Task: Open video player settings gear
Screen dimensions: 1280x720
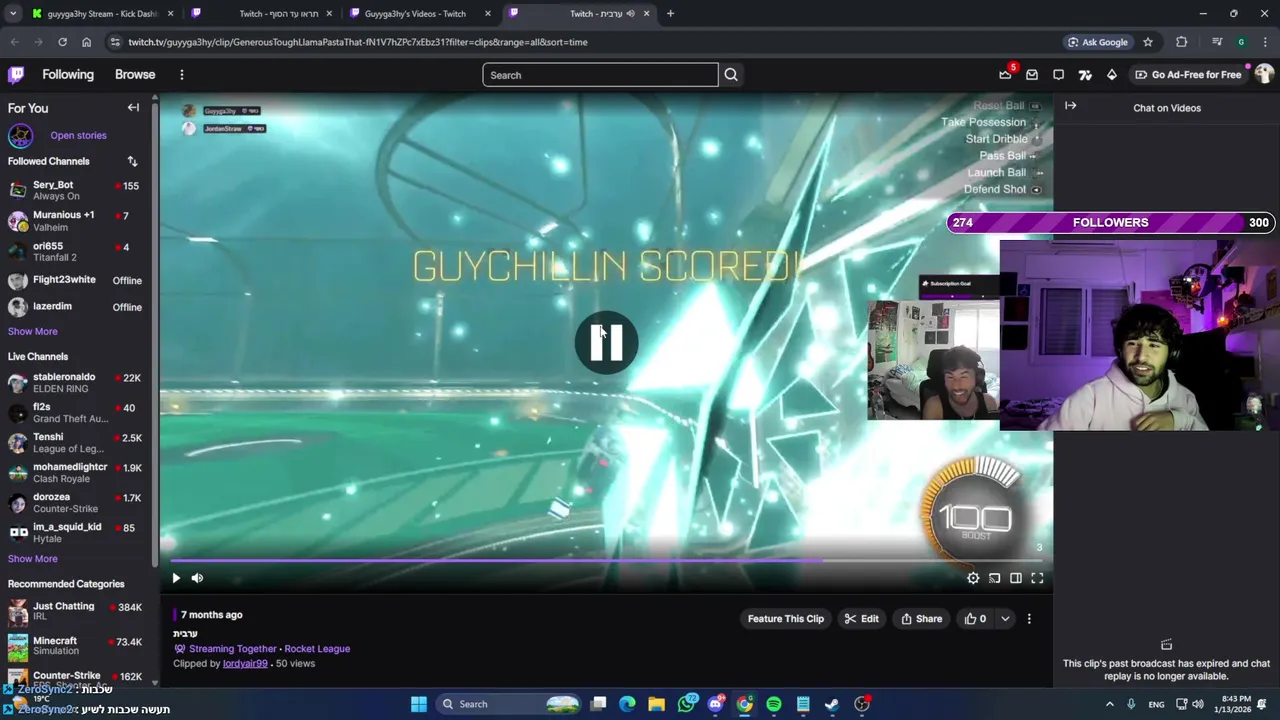Action: tap(973, 578)
